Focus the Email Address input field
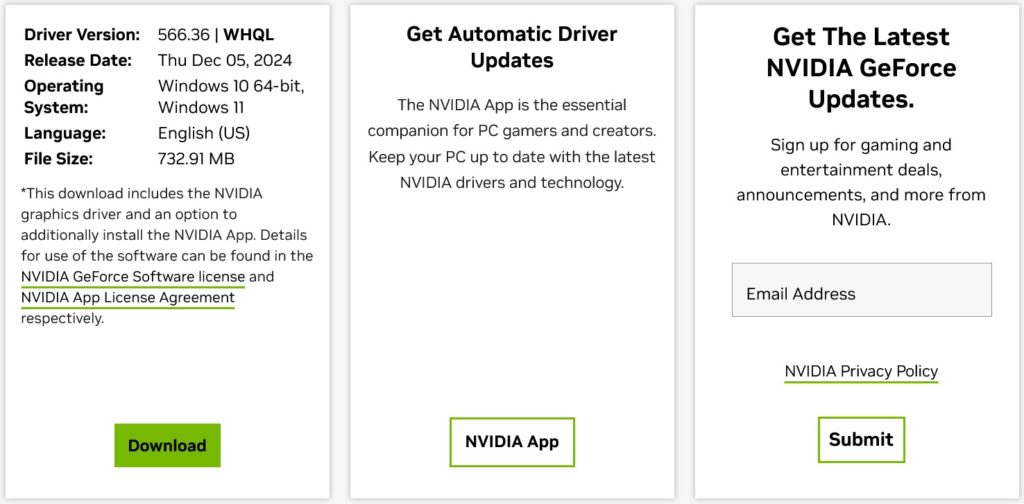Image resolution: width=1024 pixels, height=504 pixels. coord(861,290)
